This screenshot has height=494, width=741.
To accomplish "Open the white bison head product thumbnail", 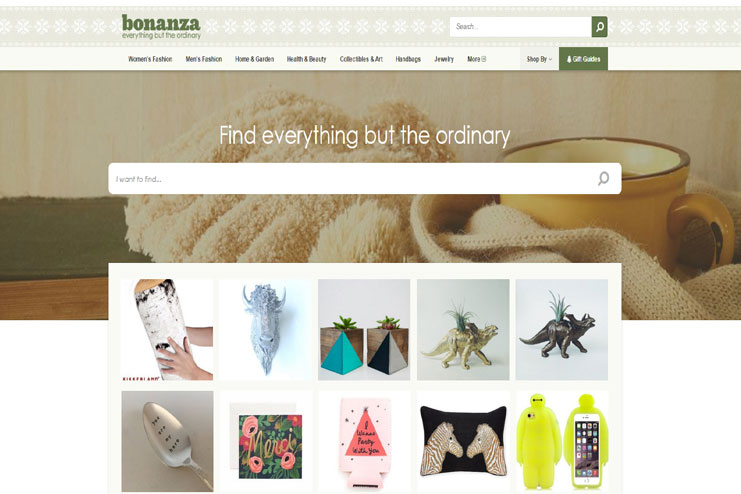I will click(x=265, y=329).
